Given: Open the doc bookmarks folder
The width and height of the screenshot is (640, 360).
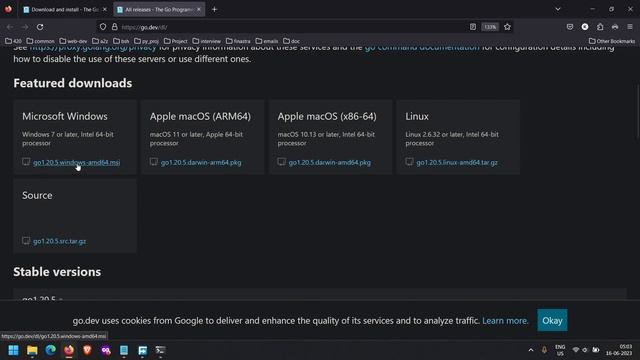Looking at the screenshot, I should tap(291, 41).
